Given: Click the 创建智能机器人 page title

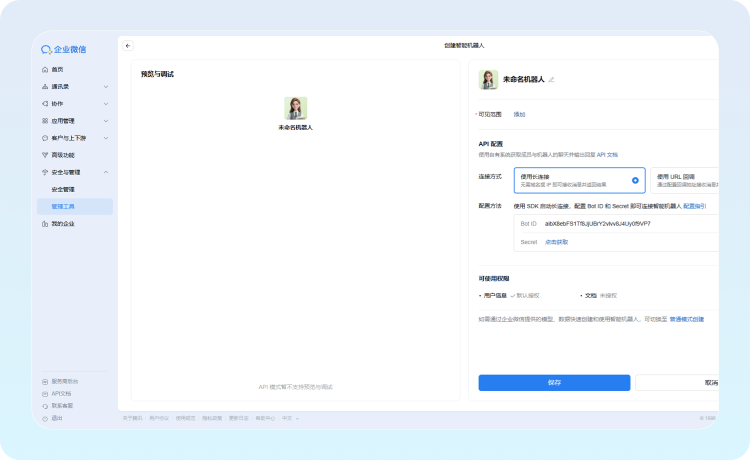Looking at the screenshot, I should point(464,45).
